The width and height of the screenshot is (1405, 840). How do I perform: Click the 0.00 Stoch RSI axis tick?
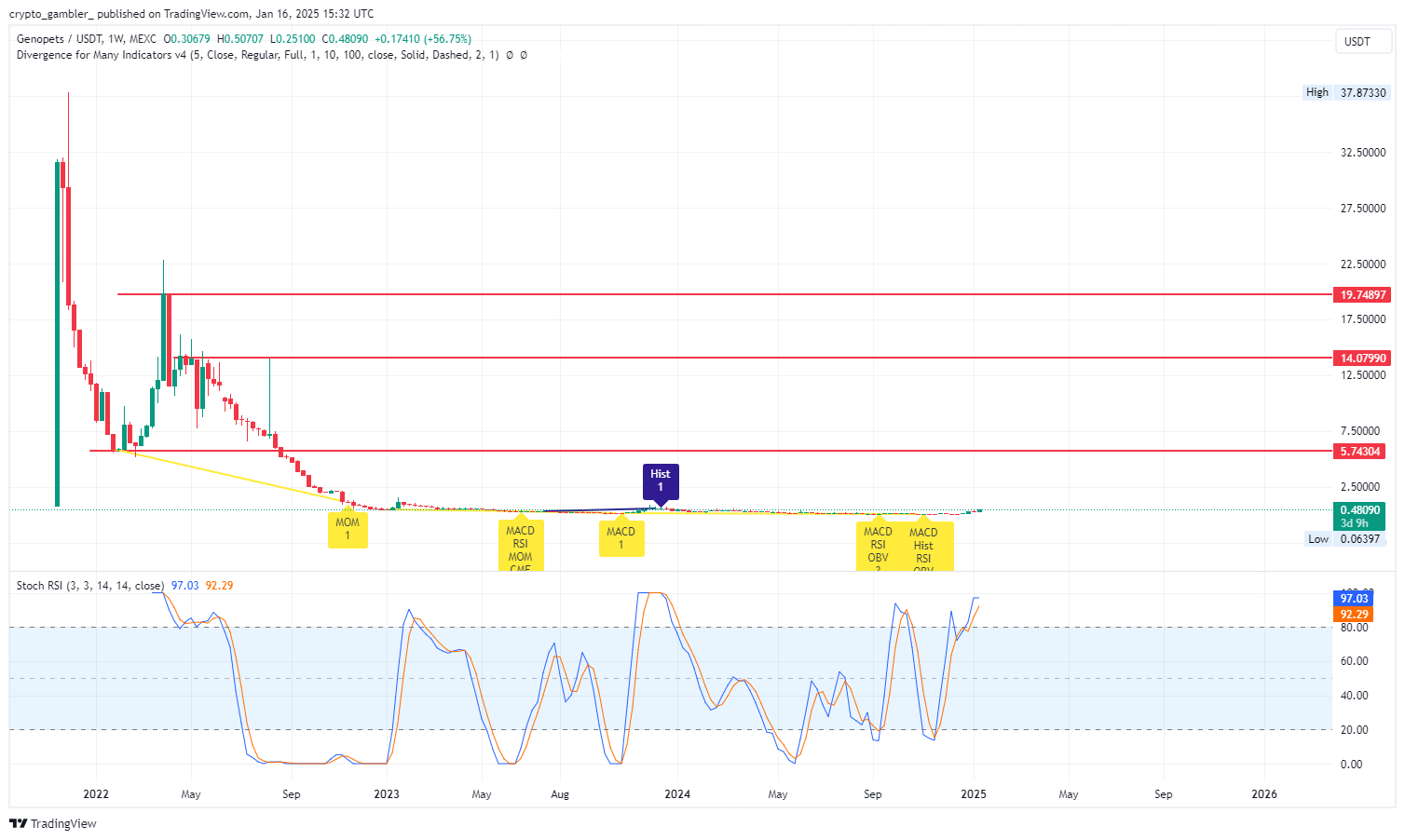[x=1351, y=765]
